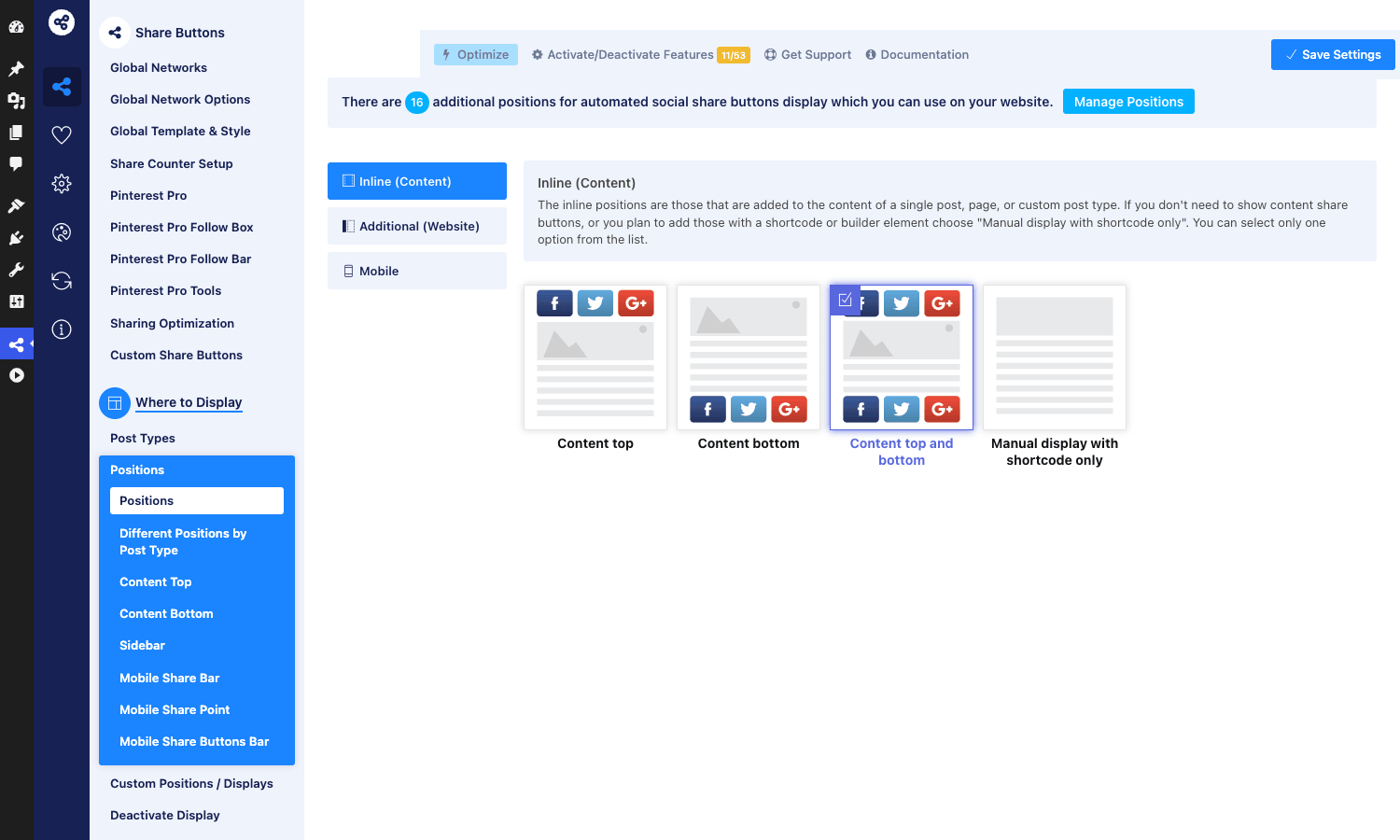The image size is (1400, 840).
Task: Click Share Buttons section title
Action: click(x=180, y=33)
